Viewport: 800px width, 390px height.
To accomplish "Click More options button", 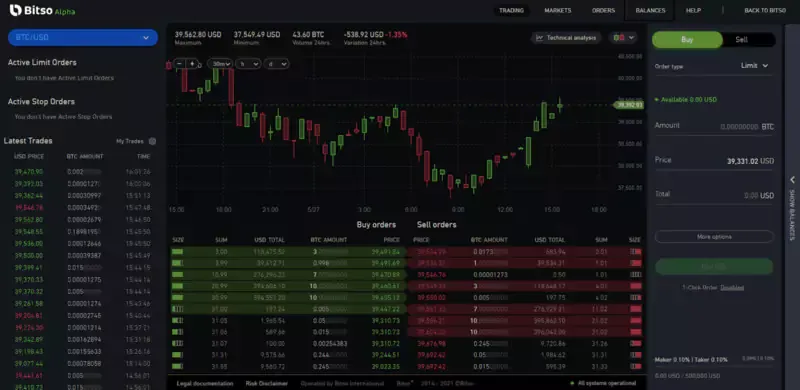I will [714, 237].
